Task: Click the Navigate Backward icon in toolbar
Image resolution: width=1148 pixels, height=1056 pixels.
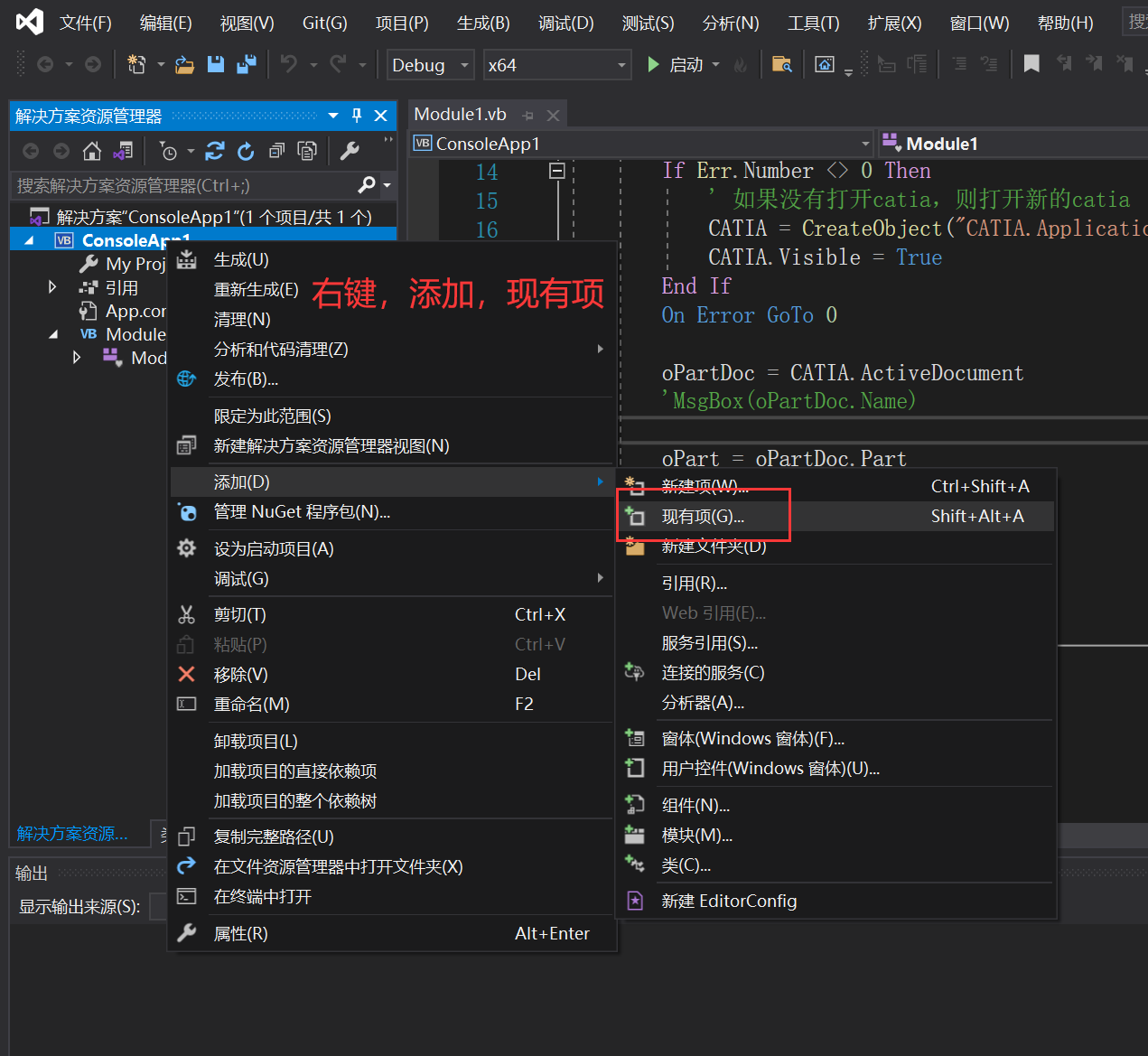Action: tap(44, 64)
